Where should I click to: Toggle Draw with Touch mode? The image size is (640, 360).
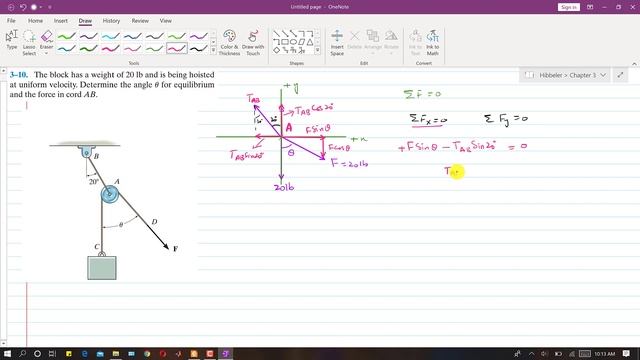click(x=253, y=42)
